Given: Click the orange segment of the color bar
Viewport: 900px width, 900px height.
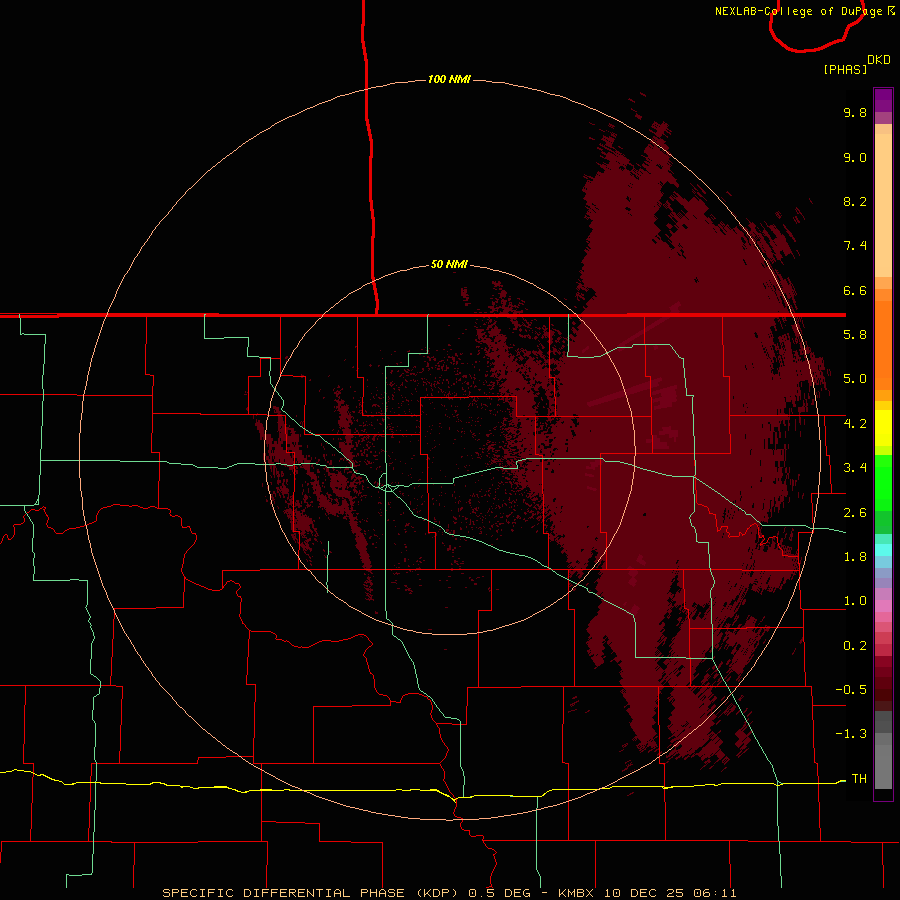Looking at the screenshot, I should (883, 344).
